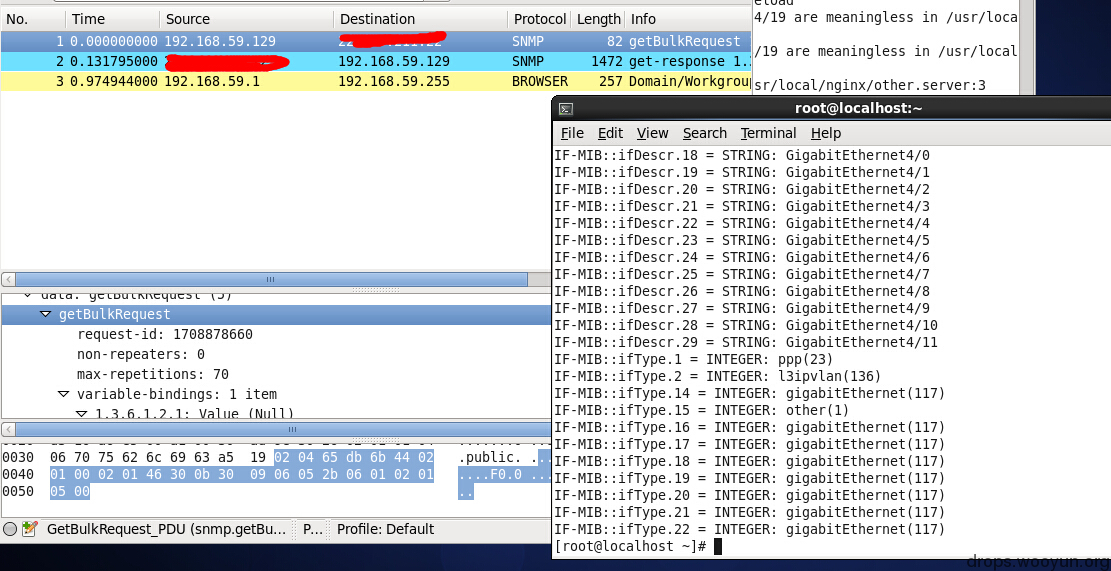Click the terminal window icon in title bar
This screenshot has height=571, width=1111.
point(565,108)
